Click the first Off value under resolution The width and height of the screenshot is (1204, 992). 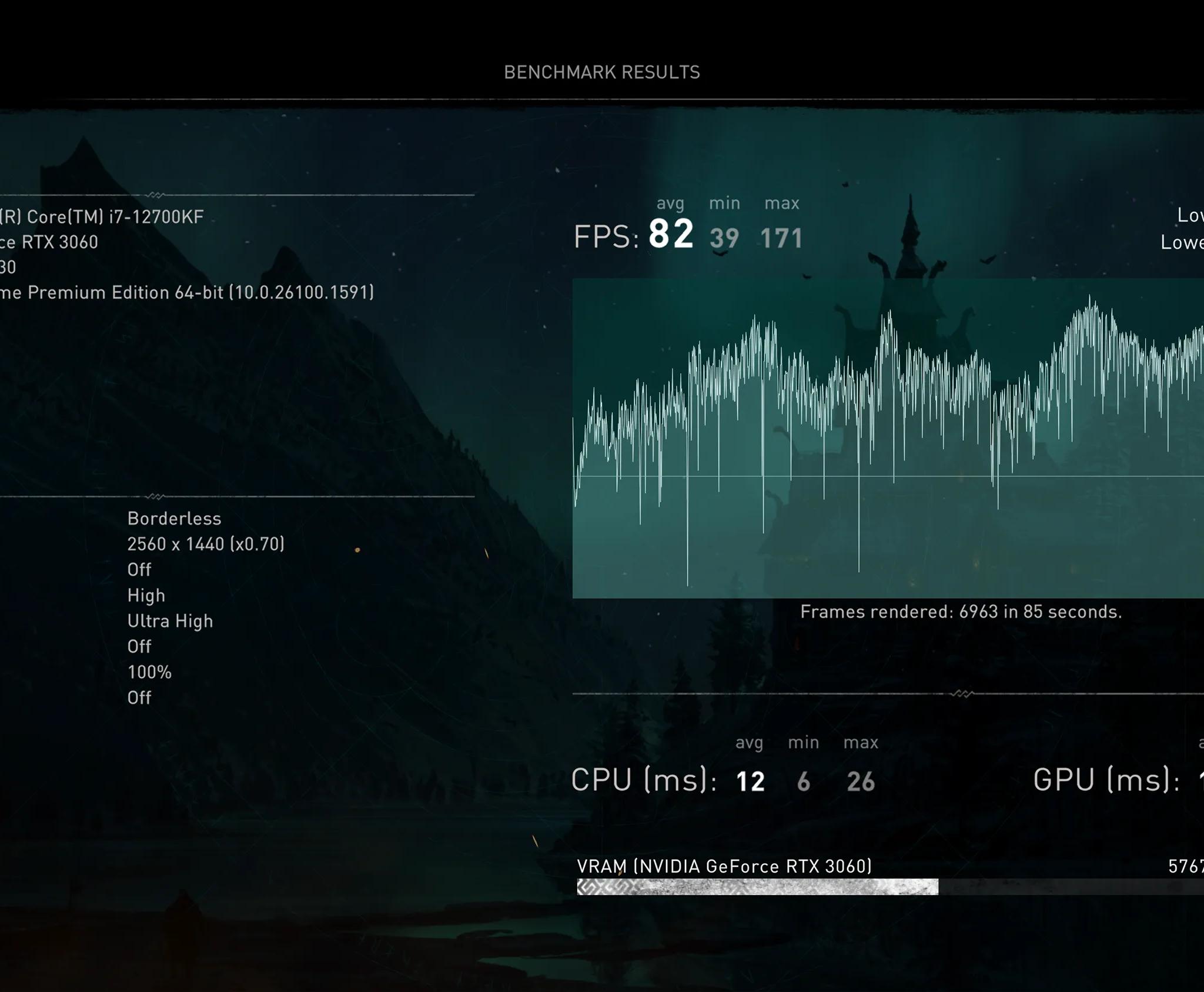139,570
